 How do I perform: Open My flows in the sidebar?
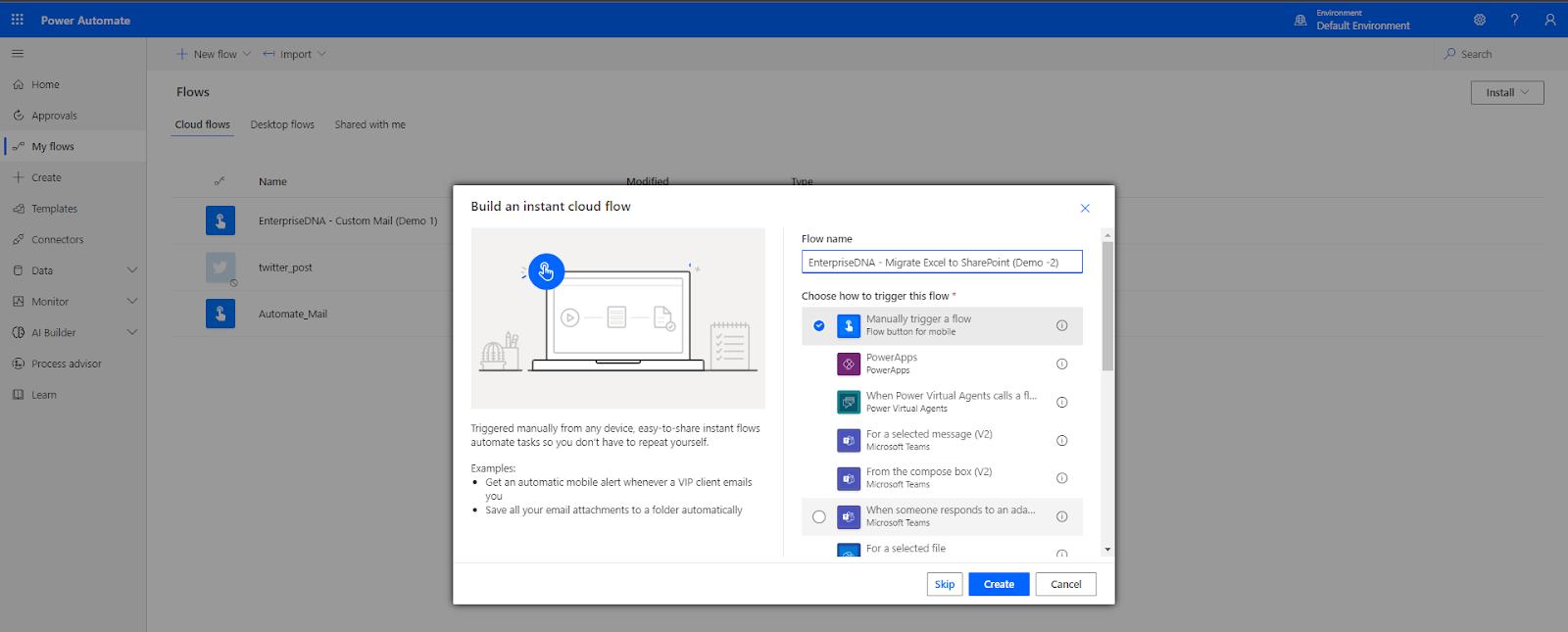pos(73,146)
